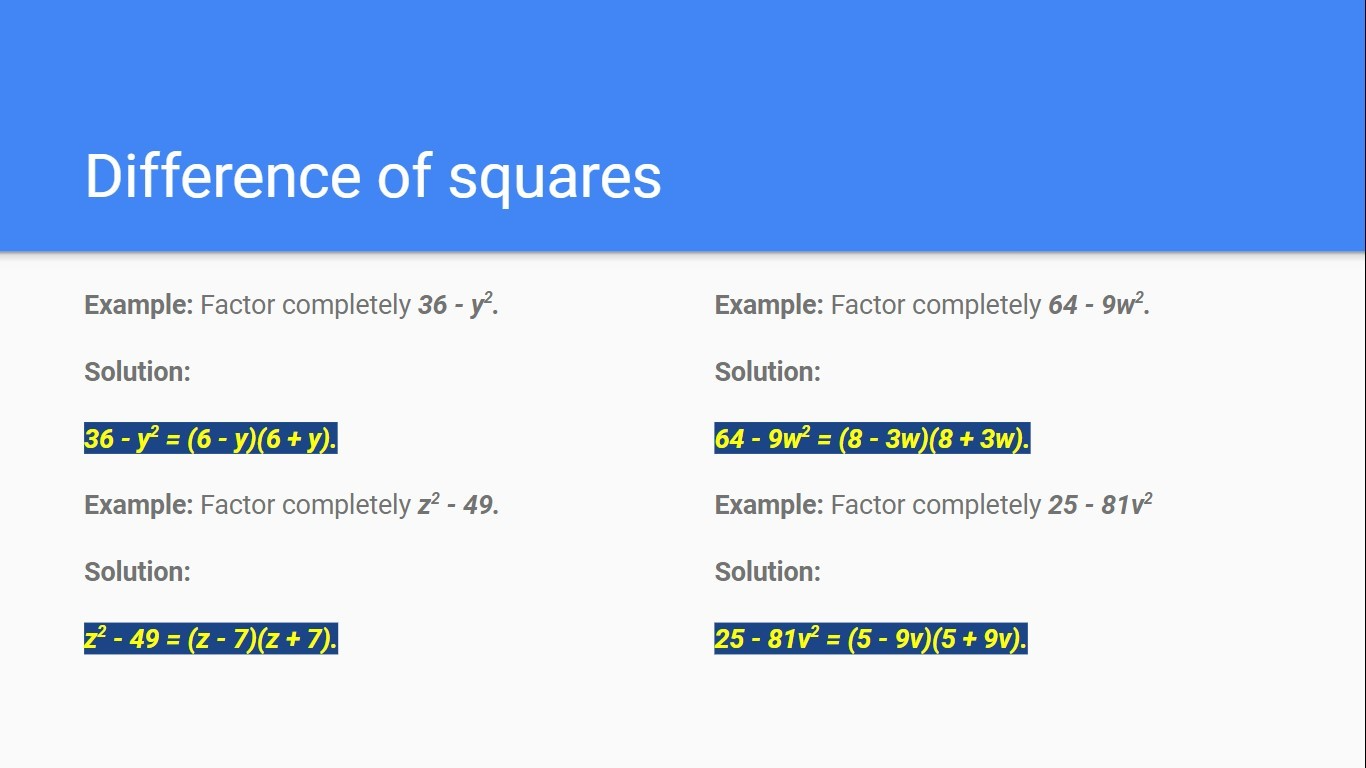
Task: Click the bold "Example:" word of the z² - 49 problem
Action: [x=138, y=505]
